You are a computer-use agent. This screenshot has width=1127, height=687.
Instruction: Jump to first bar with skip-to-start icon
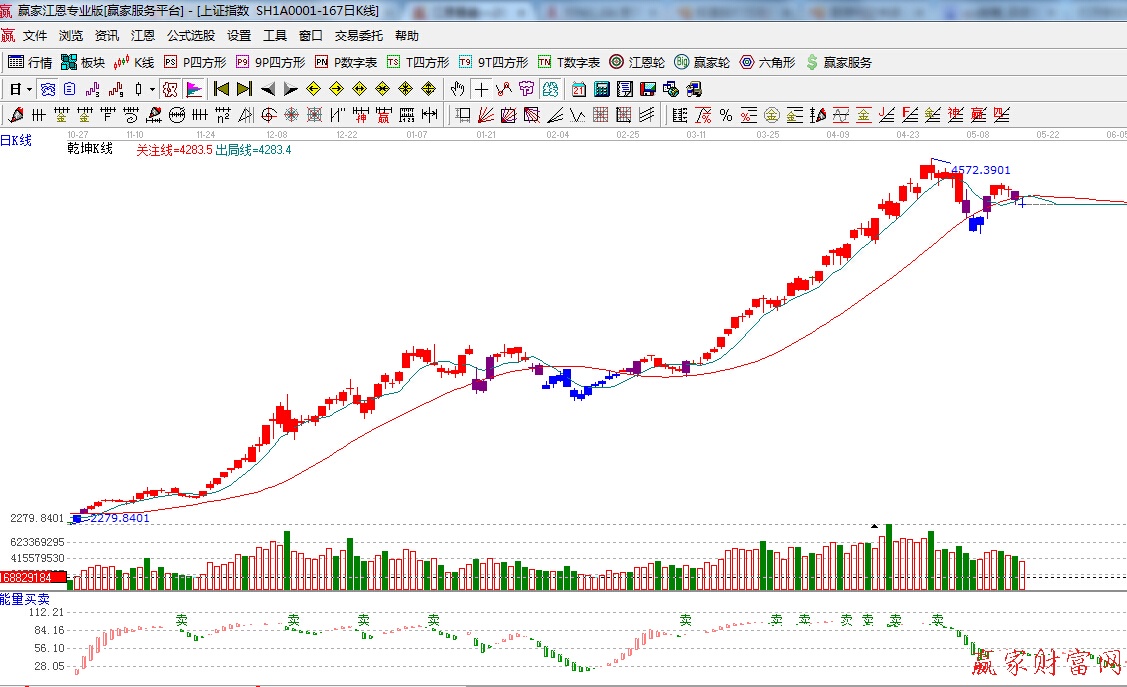click(x=222, y=89)
